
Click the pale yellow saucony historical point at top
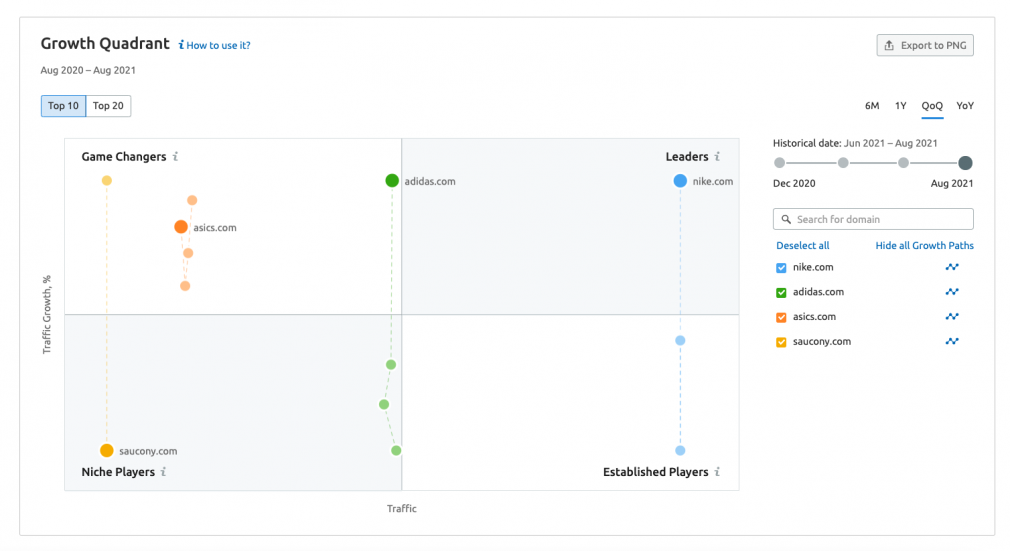(x=107, y=180)
